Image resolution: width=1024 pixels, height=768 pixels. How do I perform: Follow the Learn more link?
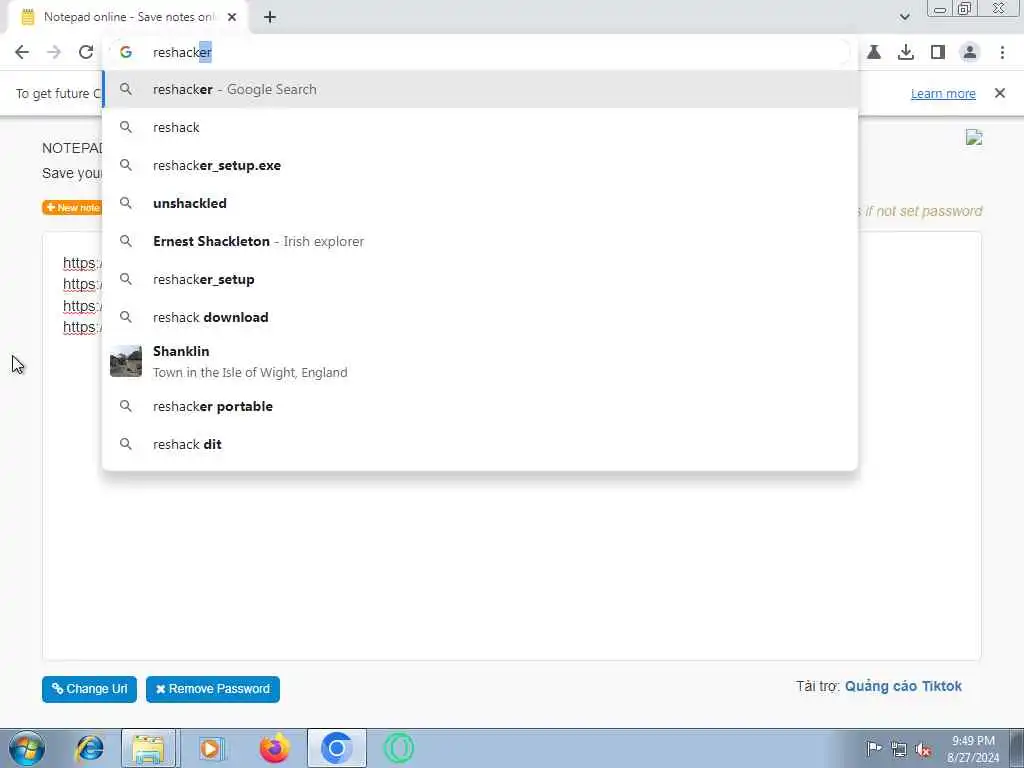click(943, 93)
